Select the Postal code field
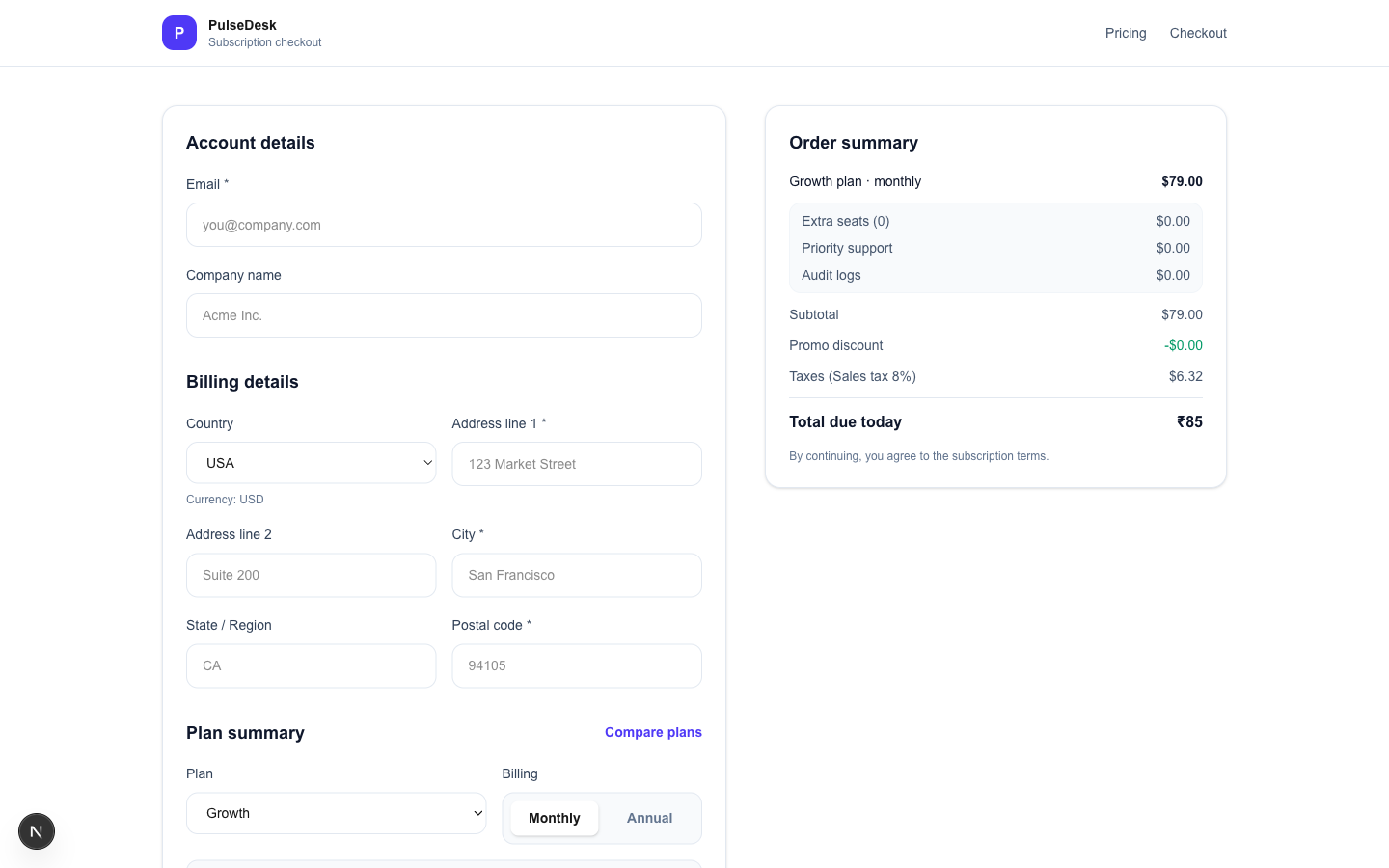Image resolution: width=1389 pixels, height=868 pixels. point(576,665)
